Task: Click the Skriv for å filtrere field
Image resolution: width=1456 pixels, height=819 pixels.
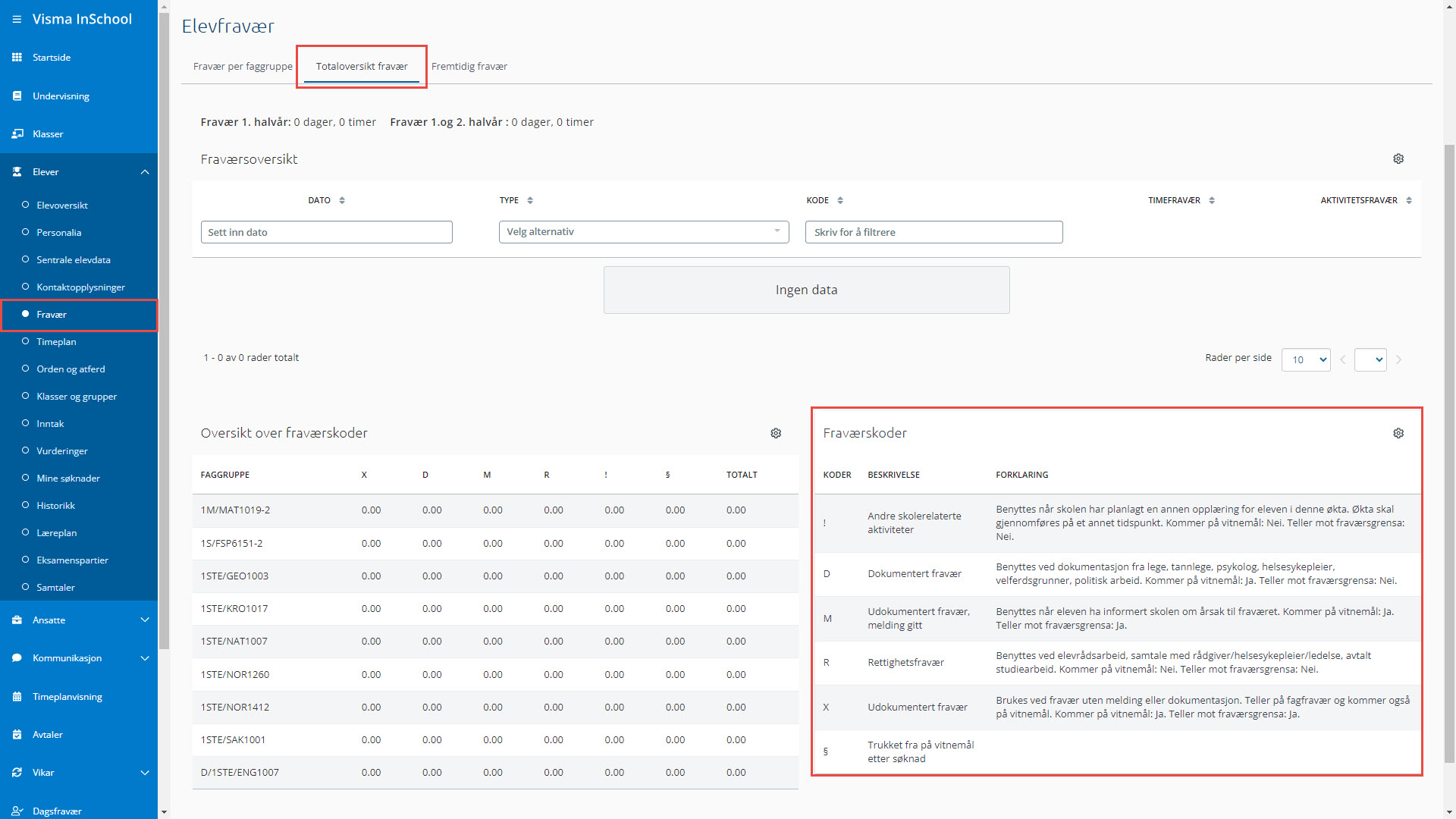Action: (x=934, y=232)
